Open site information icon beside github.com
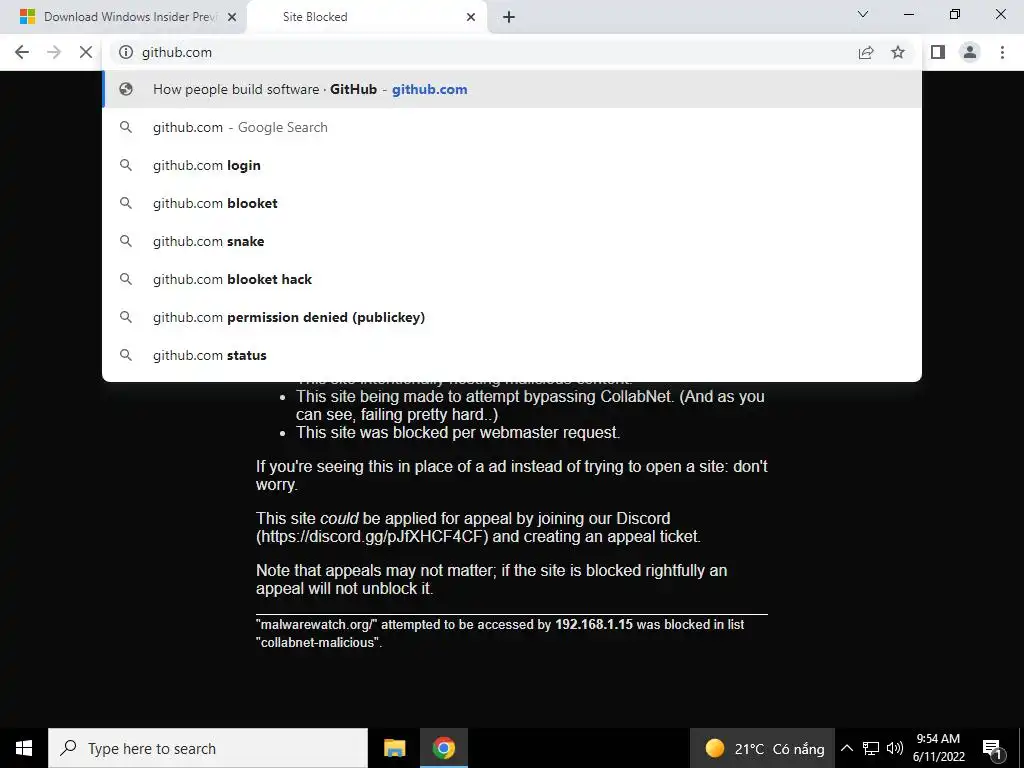This screenshot has width=1024, height=768. click(x=126, y=52)
